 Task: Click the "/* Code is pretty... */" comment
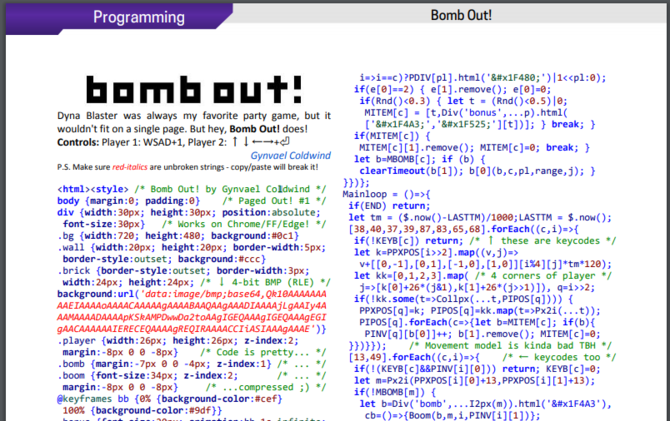coord(263,353)
